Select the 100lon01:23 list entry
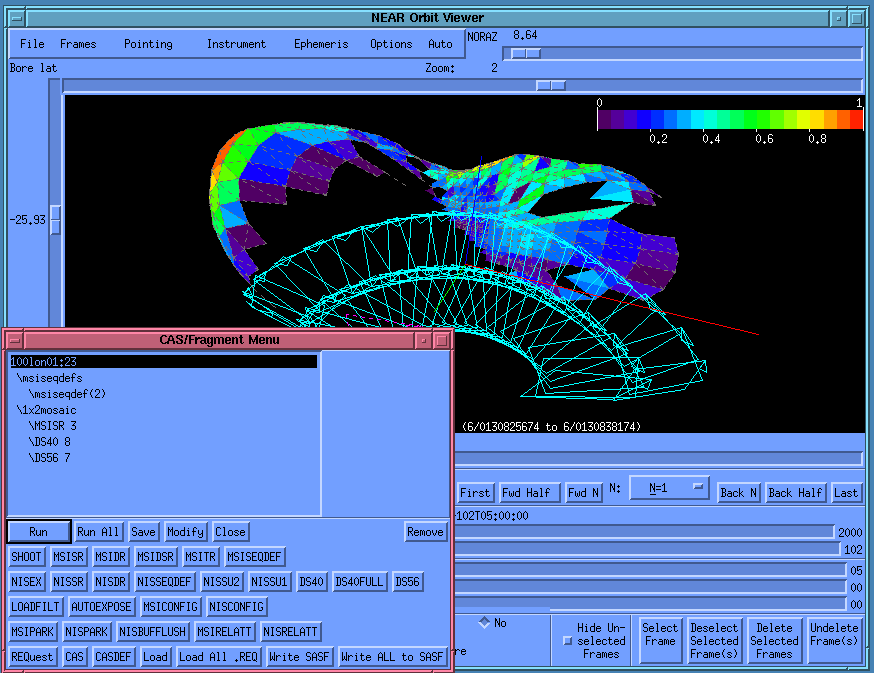The height and width of the screenshot is (673, 874). pyautogui.click(x=164, y=362)
